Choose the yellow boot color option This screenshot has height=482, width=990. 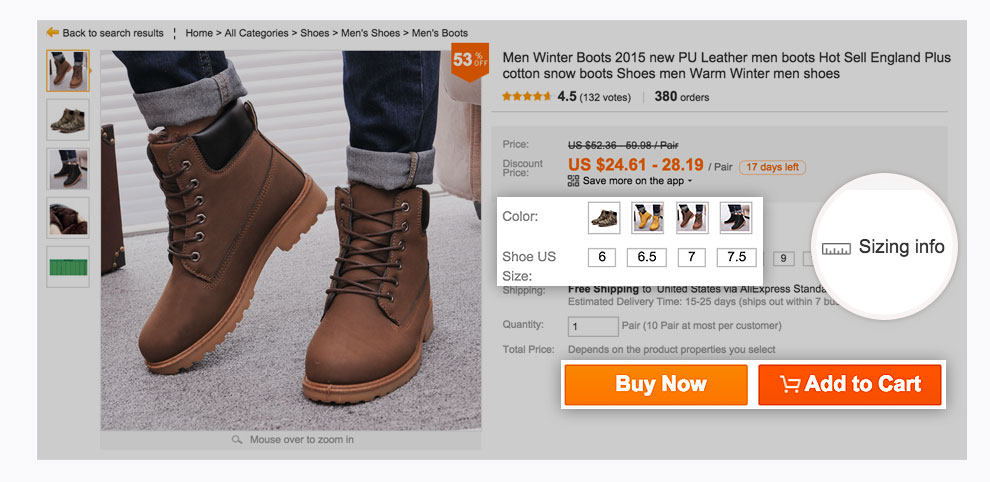[648, 217]
